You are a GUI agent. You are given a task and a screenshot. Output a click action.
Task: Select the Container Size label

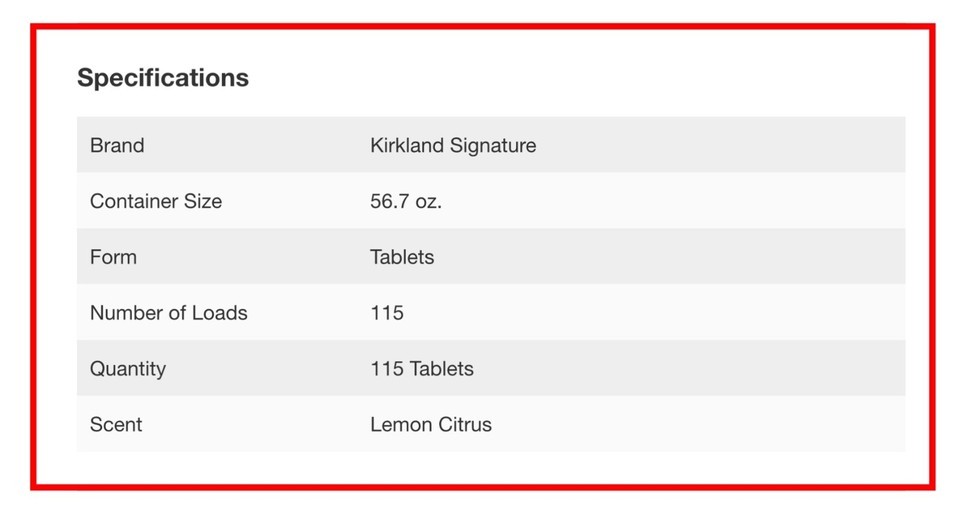tap(156, 201)
